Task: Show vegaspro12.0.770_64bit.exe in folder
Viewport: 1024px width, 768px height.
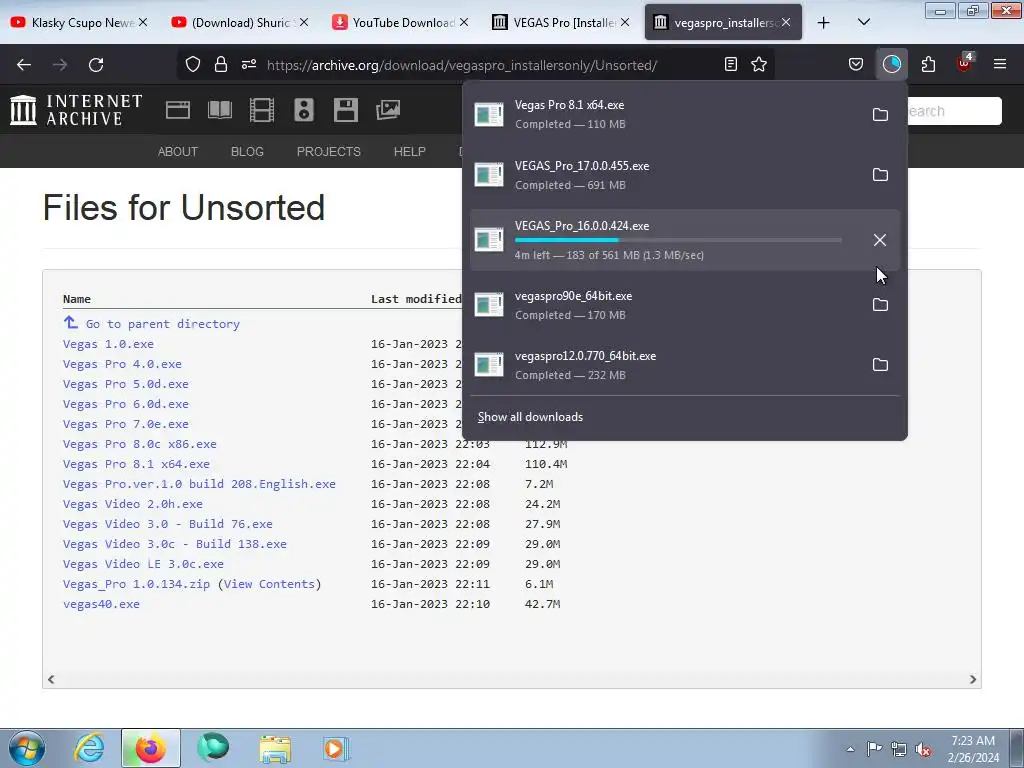Action: point(880,364)
